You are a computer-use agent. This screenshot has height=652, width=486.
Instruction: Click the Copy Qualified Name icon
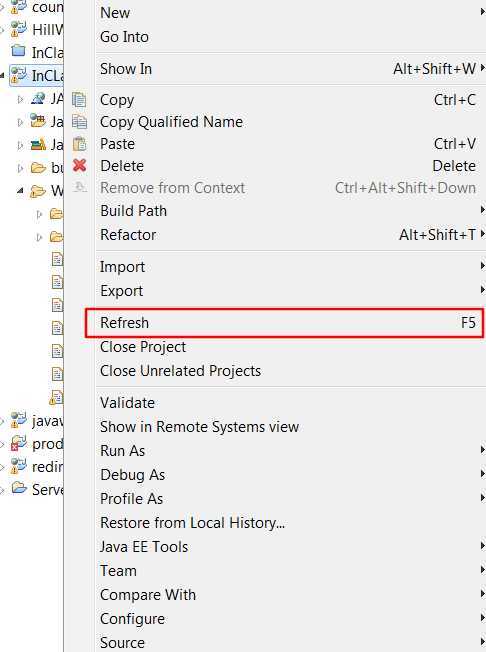[79, 122]
